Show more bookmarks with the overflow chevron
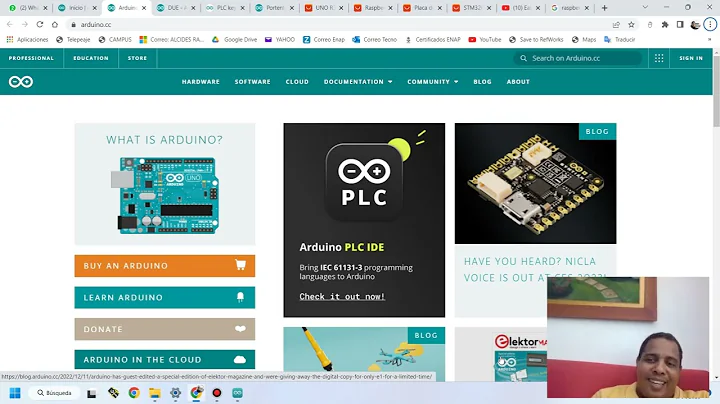720x404 pixels. [709, 39]
